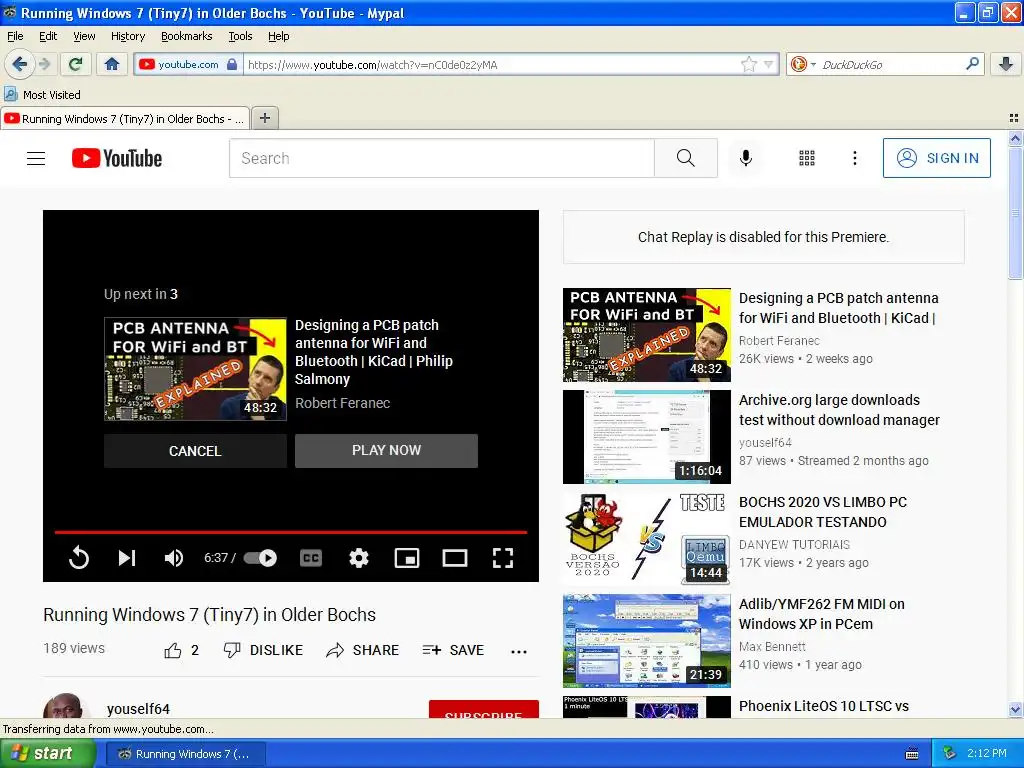Click the DISLIKE button
Viewport: 1024px width, 768px height.
click(x=263, y=650)
